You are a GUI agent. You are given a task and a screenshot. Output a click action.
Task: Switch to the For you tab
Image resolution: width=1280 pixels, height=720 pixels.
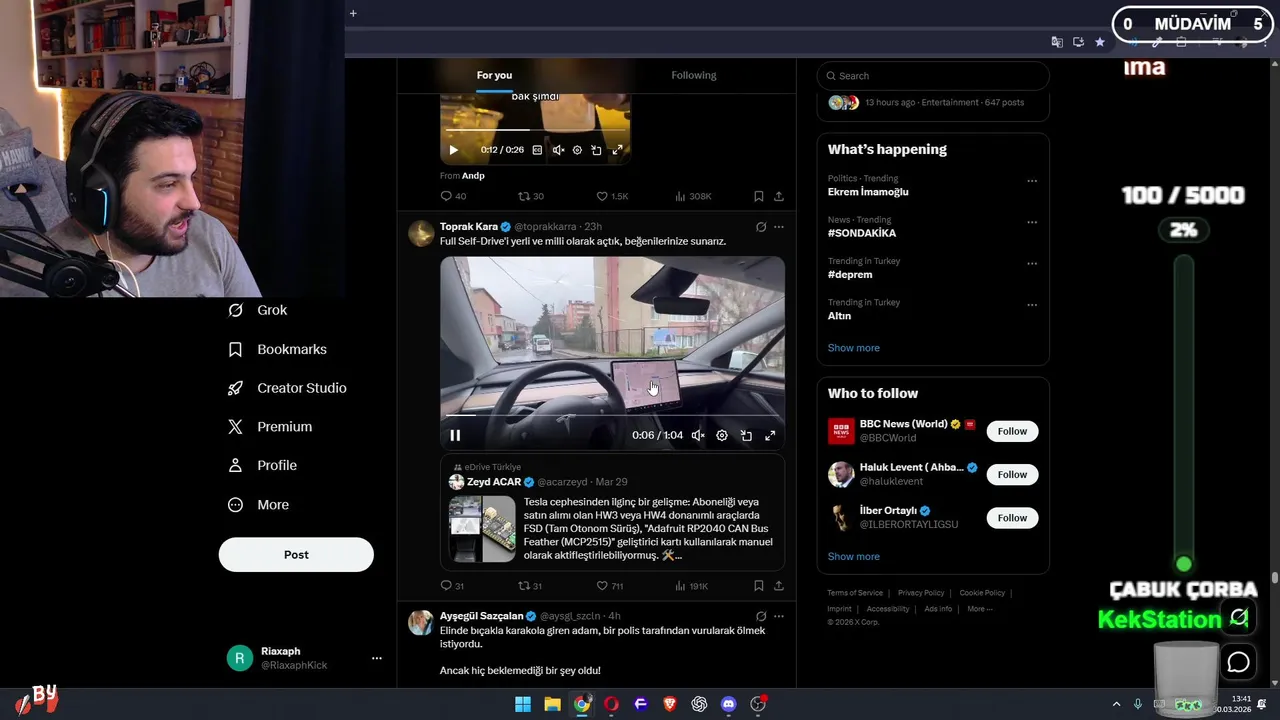[x=494, y=75]
